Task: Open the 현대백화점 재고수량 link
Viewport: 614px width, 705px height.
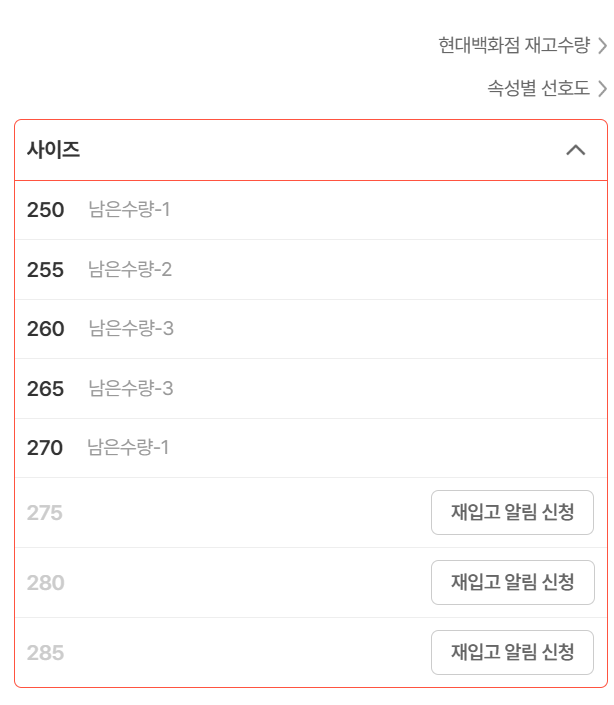Action: pos(513,45)
